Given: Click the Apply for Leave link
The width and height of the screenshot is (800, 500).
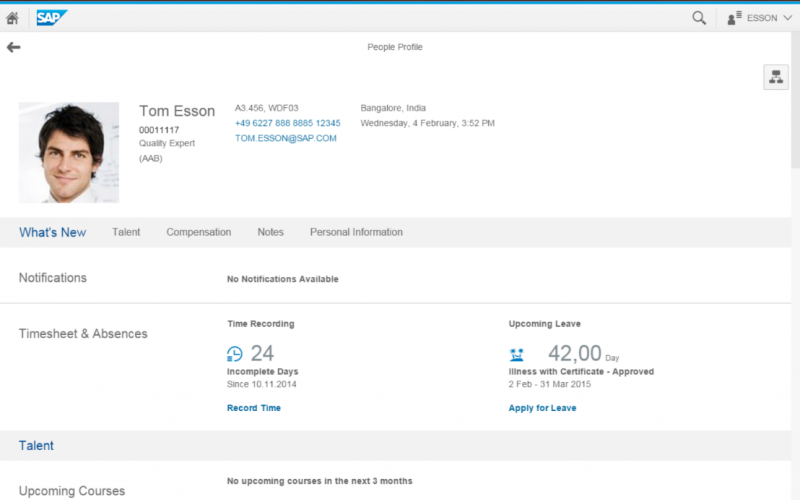Looking at the screenshot, I should (x=542, y=408).
